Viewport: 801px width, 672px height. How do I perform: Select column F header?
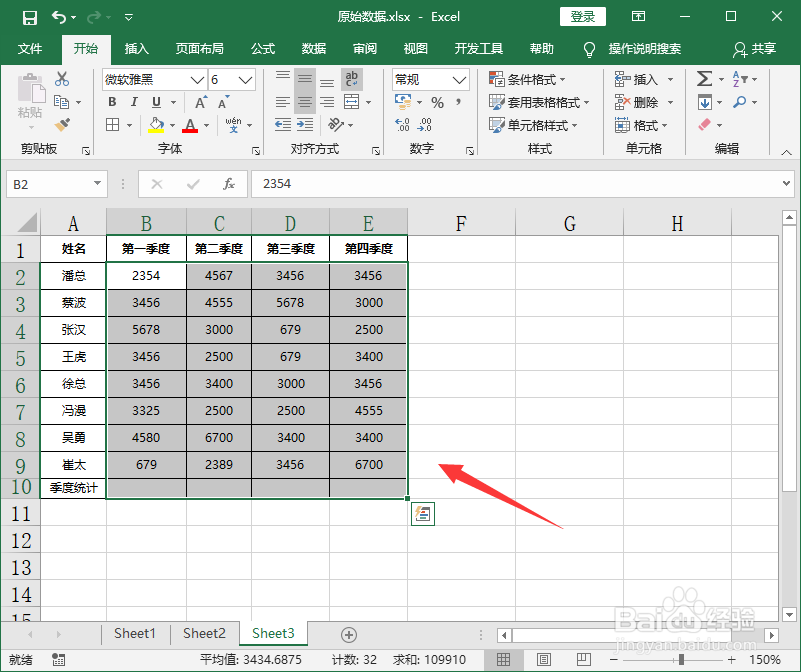[461, 223]
